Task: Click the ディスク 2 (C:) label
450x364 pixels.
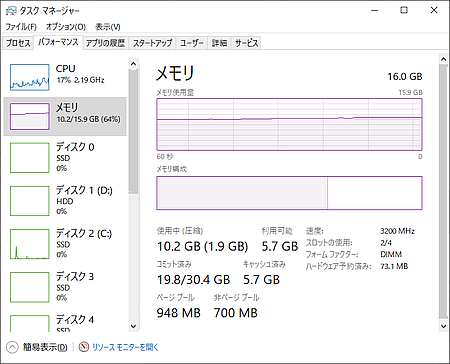Action: click(84, 233)
